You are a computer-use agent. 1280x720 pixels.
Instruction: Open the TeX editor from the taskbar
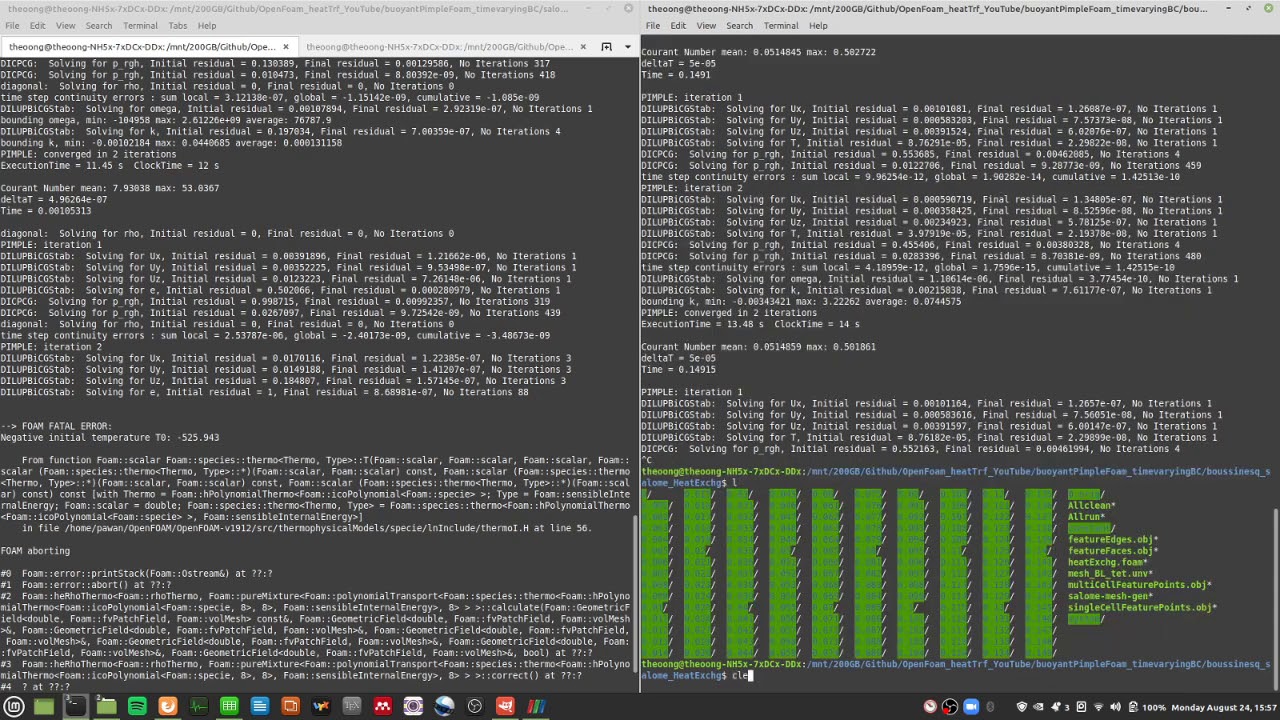[352, 707]
